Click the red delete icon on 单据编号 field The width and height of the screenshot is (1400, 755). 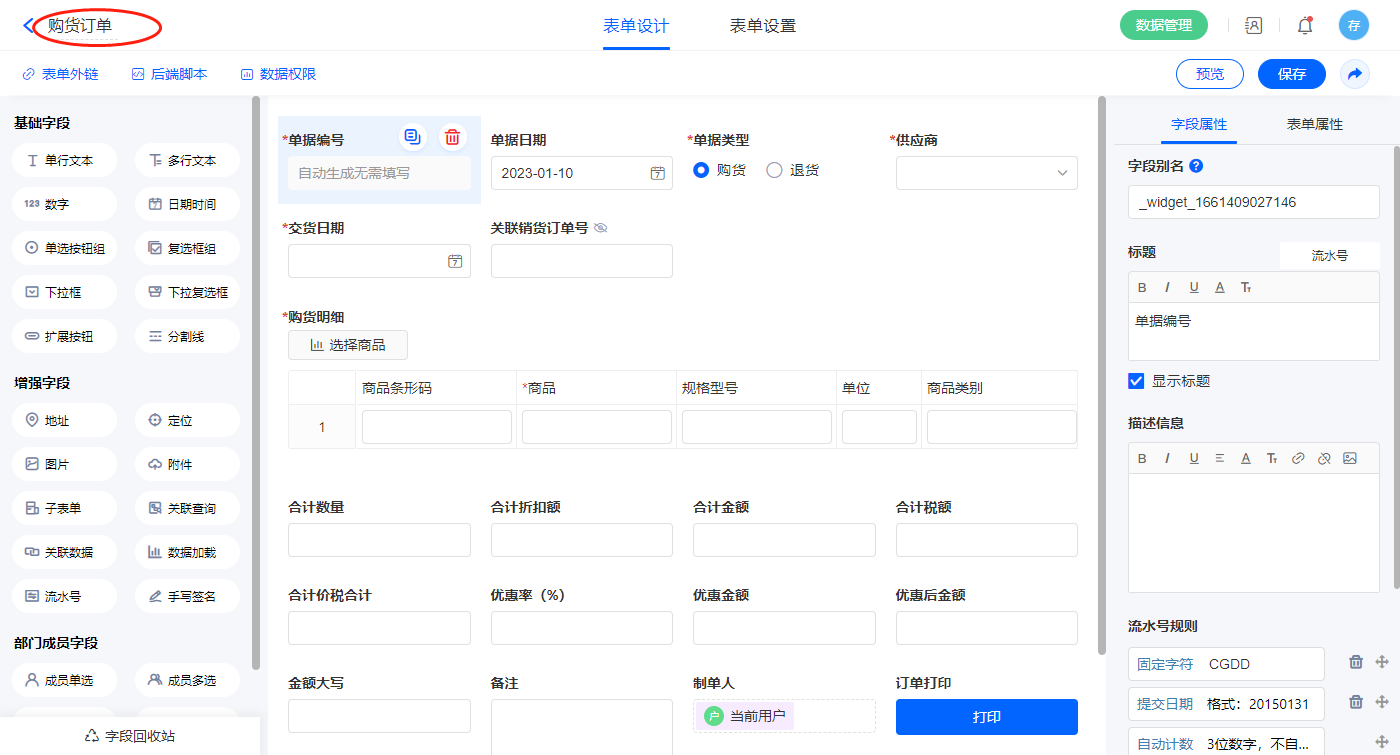452,137
